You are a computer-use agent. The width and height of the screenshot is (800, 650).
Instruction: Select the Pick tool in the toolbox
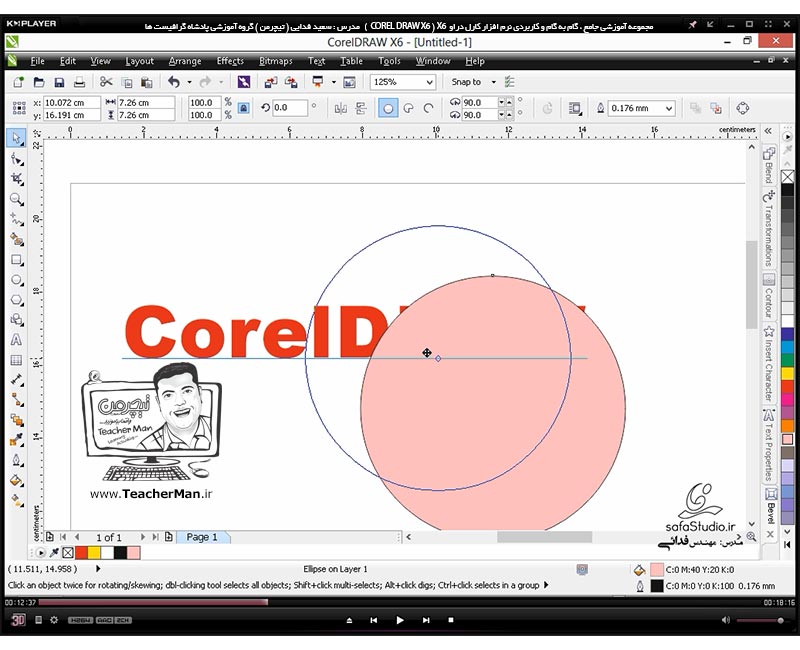[x=17, y=138]
